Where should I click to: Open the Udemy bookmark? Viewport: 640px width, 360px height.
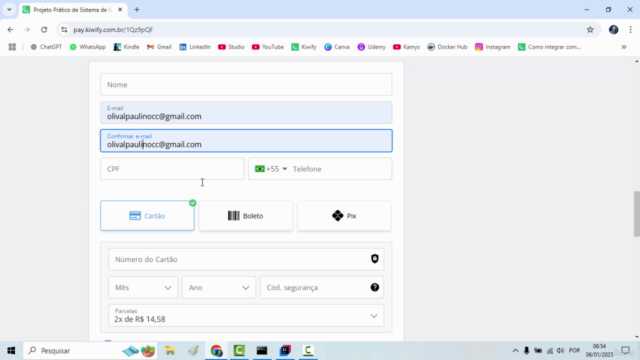(371, 47)
